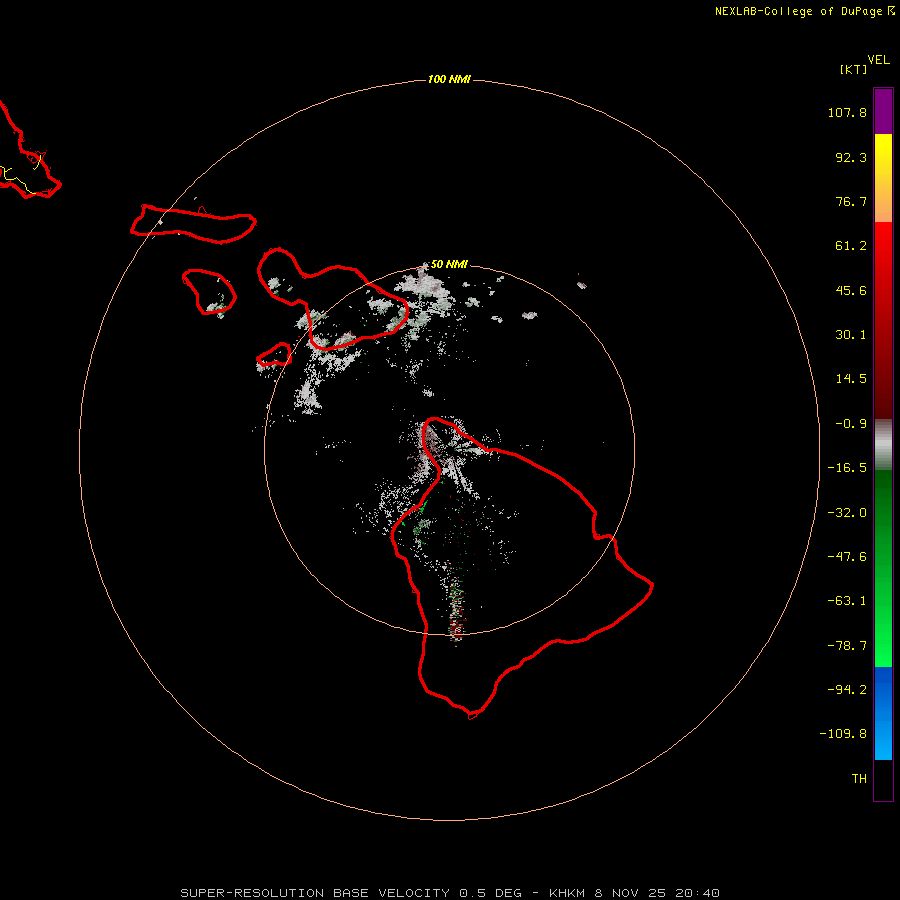
Task: Click the 92.3 velocity scale value
Action: 851,157
